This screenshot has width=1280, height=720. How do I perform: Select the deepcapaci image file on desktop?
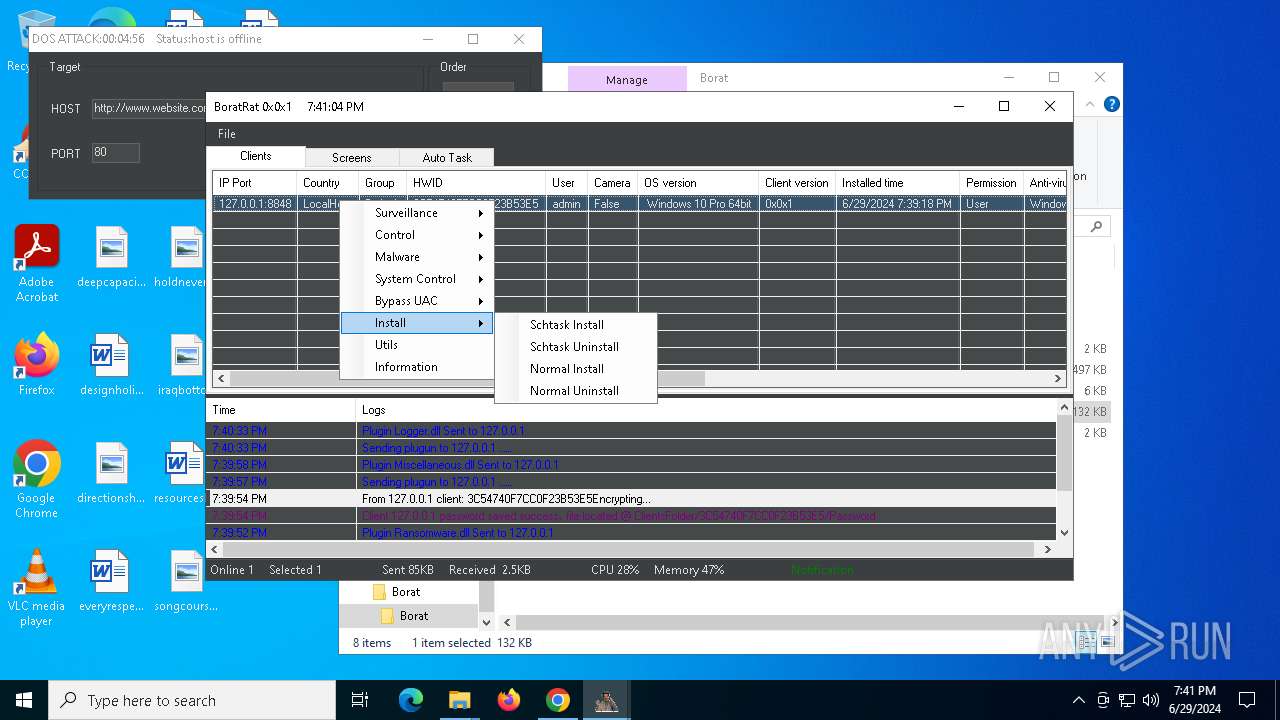point(111,257)
